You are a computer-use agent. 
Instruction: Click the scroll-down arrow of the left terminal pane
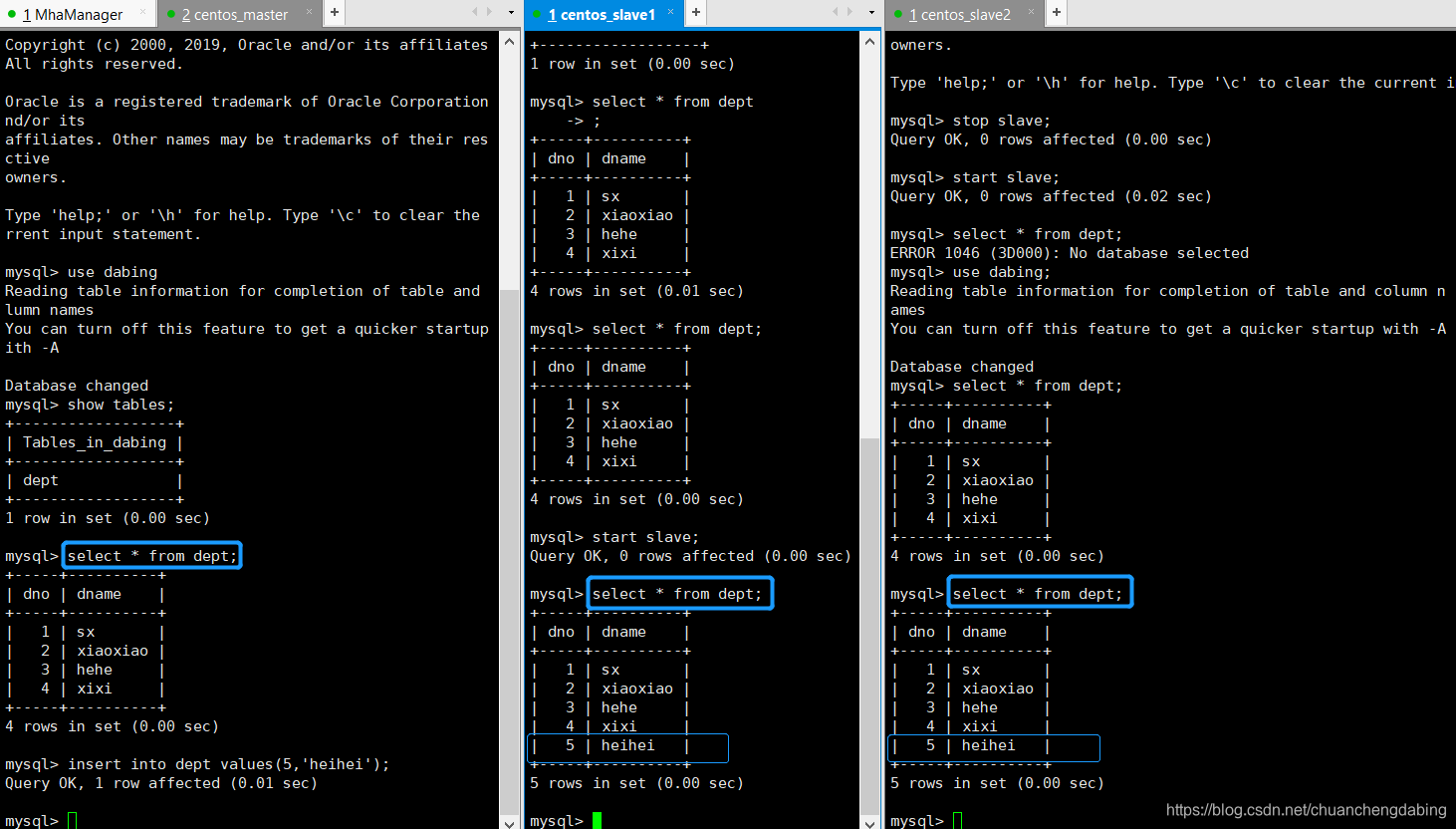point(510,822)
